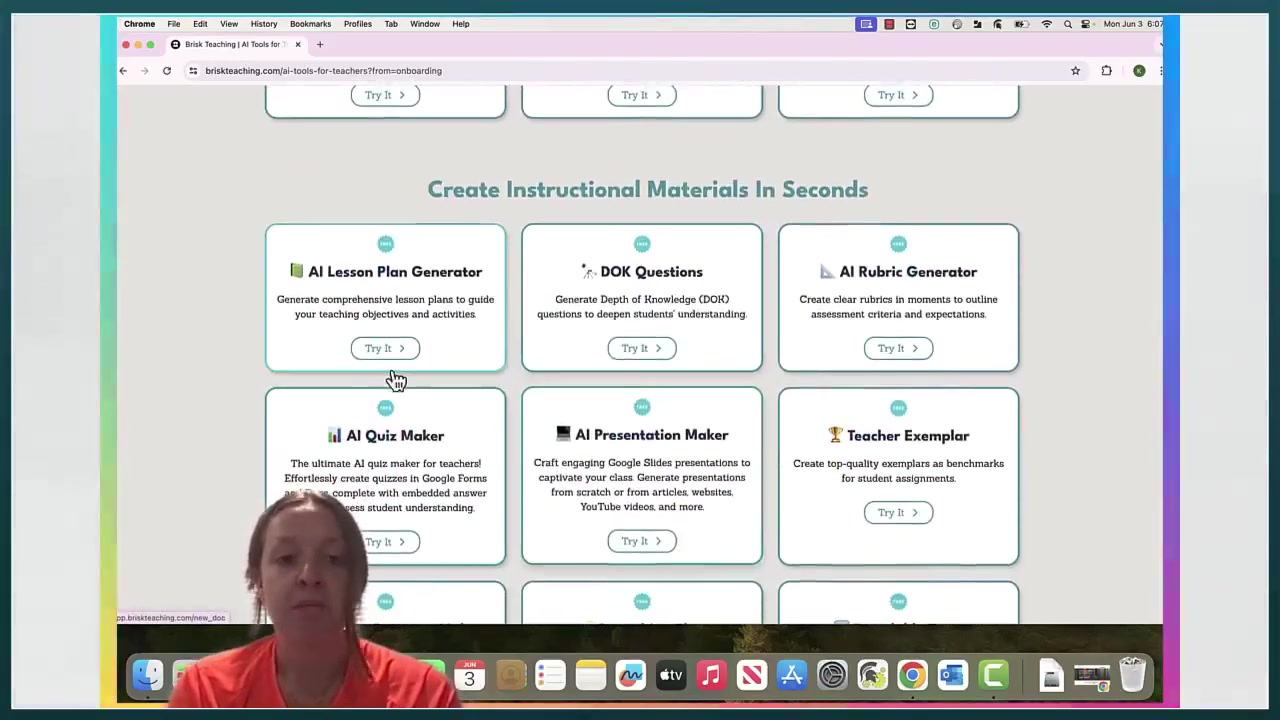Open Apple Music from the Dock
Image resolution: width=1280 pixels, height=720 pixels.
pyautogui.click(x=710, y=675)
